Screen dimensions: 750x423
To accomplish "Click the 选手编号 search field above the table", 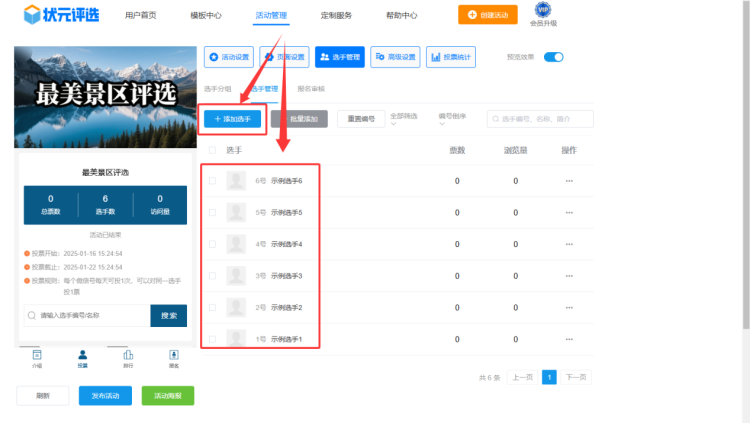I will pos(540,119).
